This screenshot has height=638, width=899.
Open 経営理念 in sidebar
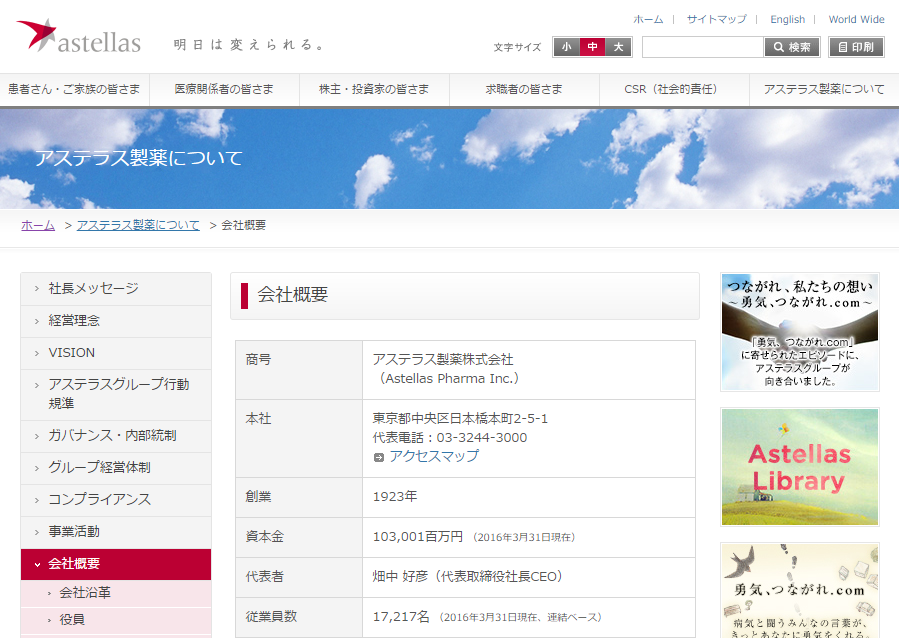click(x=116, y=321)
